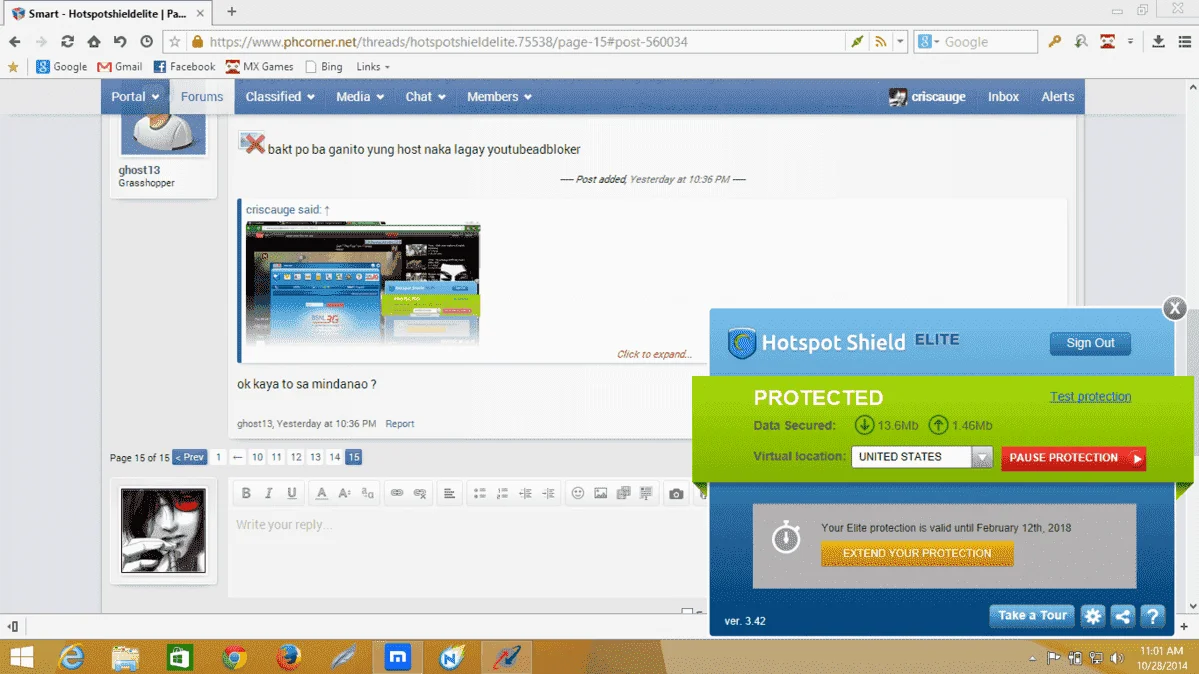The height and width of the screenshot is (674, 1199).
Task: Insert an ordered numbered list
Action: pyautogui.click(x=502, y=493)
